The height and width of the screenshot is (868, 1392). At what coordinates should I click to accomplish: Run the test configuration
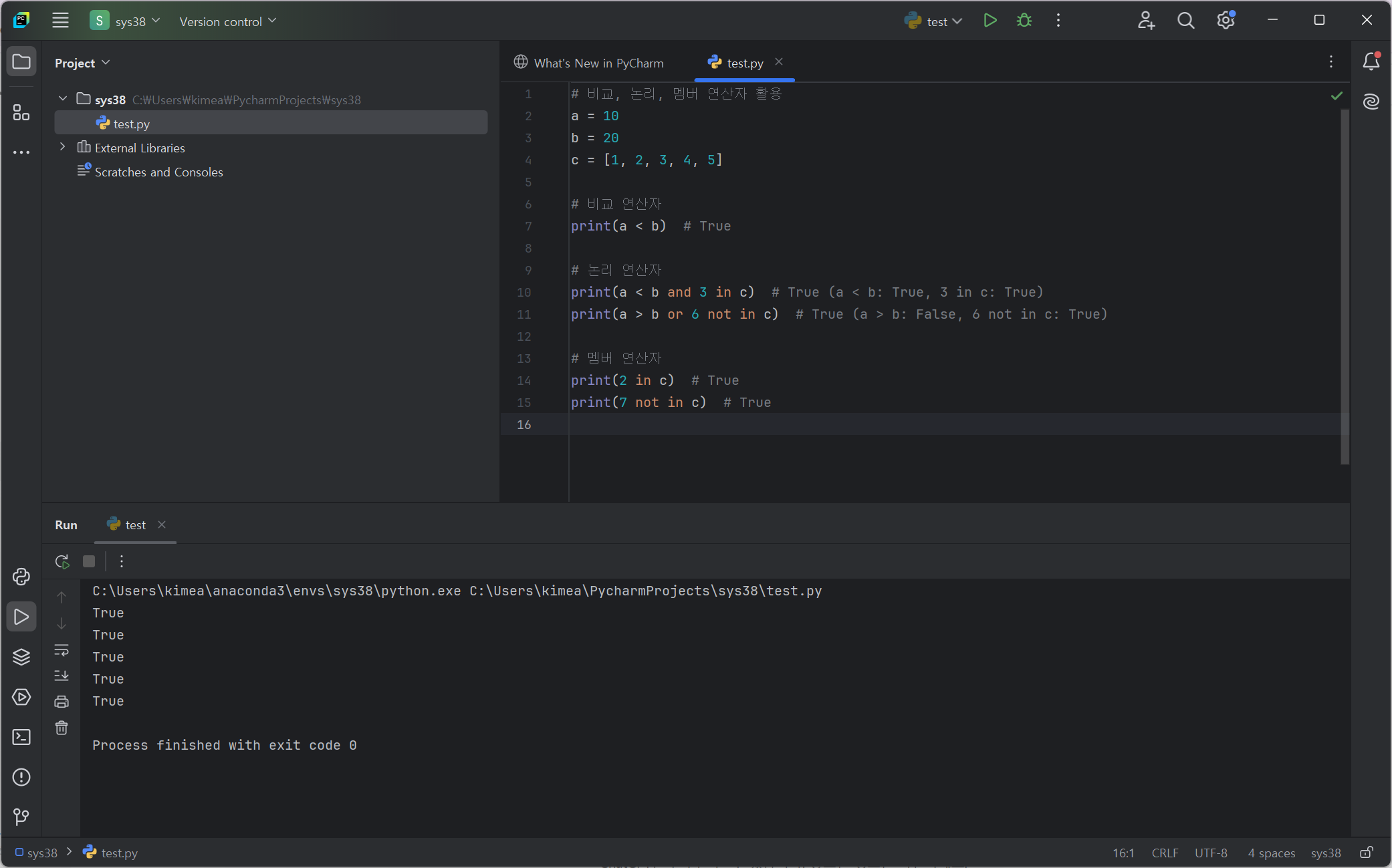coord(990,21)
